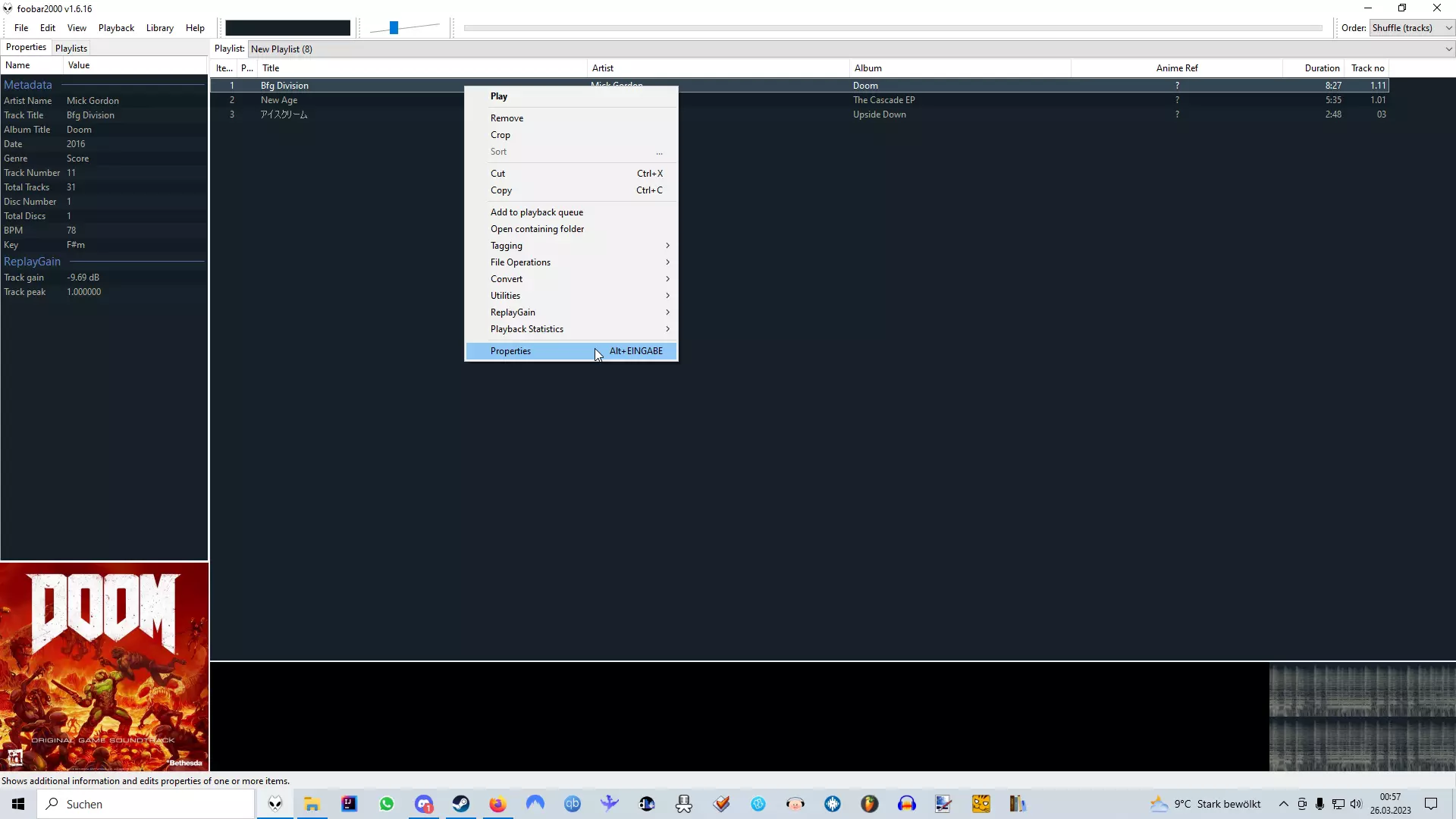Open foobar2000 taskbar icon
1456x819 pixels.
click(275, 804)
